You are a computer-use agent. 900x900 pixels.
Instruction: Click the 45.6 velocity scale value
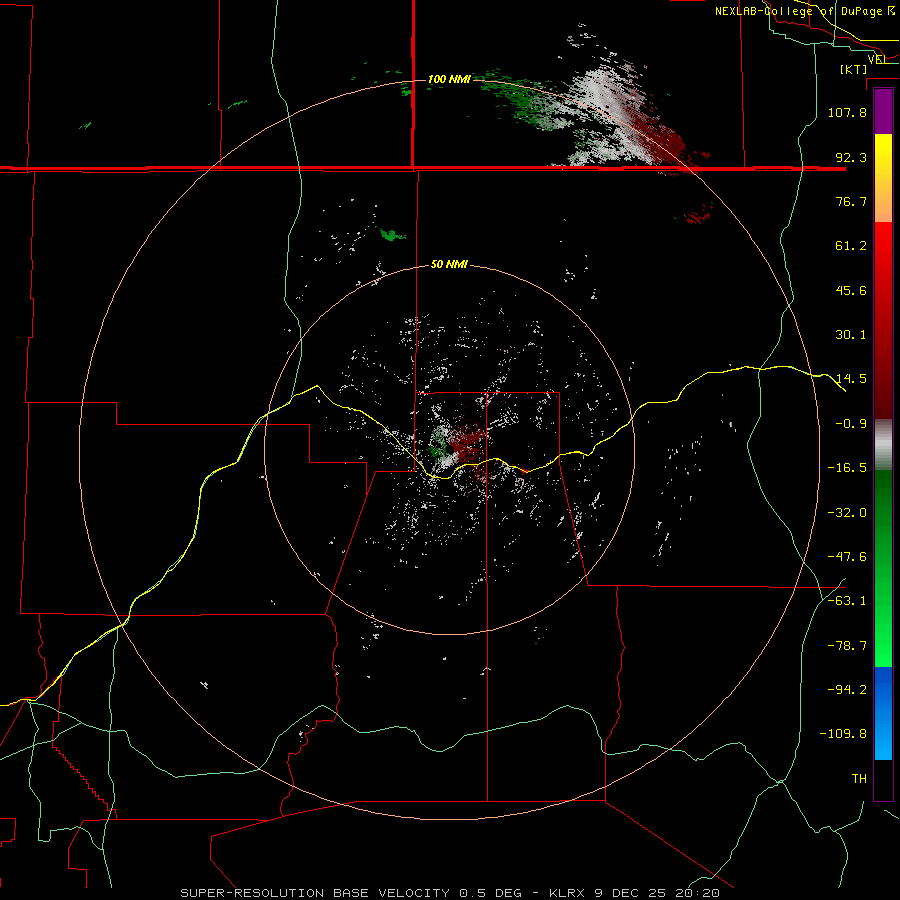851,290
